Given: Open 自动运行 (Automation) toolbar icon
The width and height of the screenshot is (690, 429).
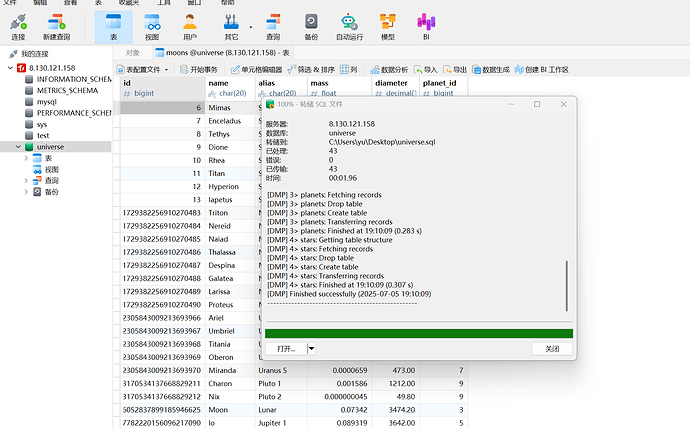Looking at the screenshot, I should (x=349, y=27).
